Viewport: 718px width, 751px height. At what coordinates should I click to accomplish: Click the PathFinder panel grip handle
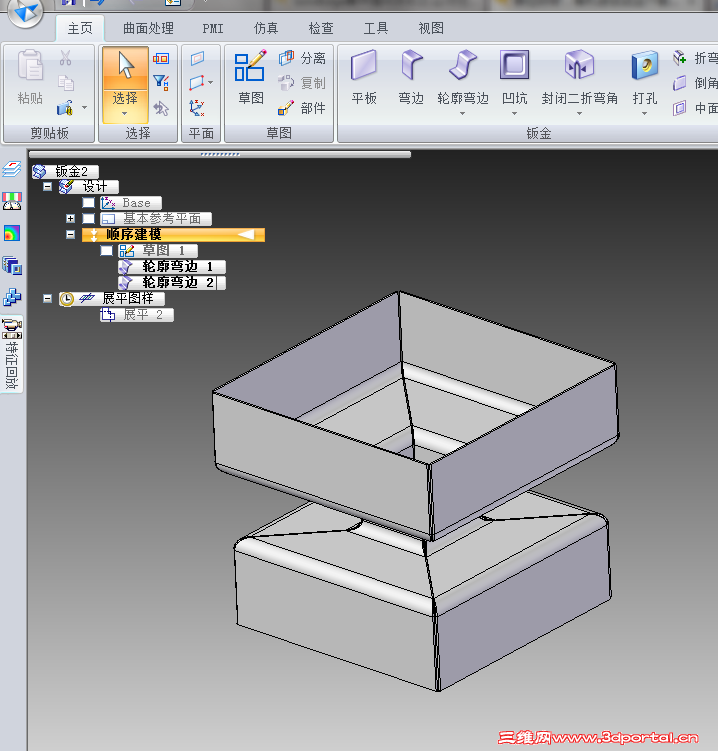click(x=220, y=154)
